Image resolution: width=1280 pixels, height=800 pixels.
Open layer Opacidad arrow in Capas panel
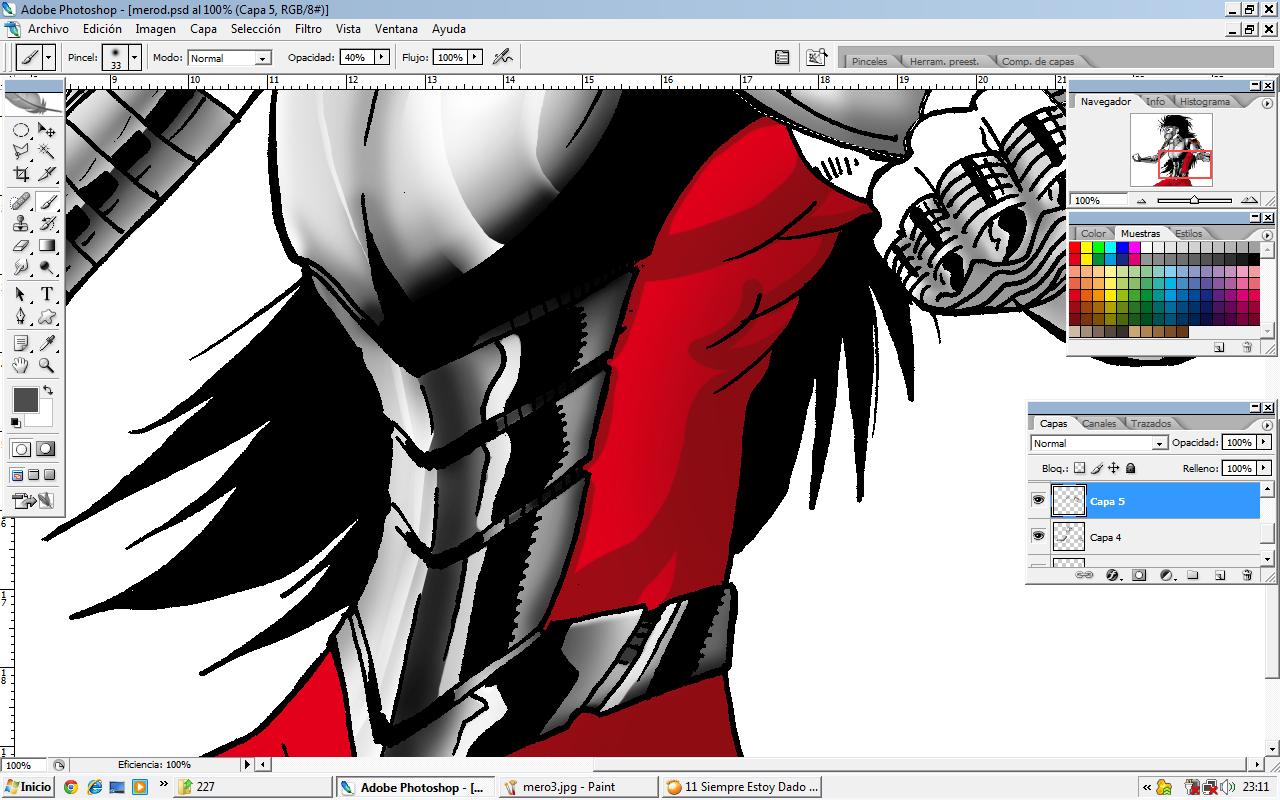point(1264,442)
